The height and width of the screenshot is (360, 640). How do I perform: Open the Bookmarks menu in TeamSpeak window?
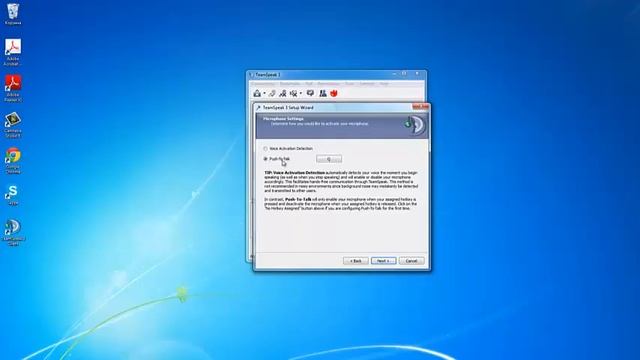tap(290, 84)
